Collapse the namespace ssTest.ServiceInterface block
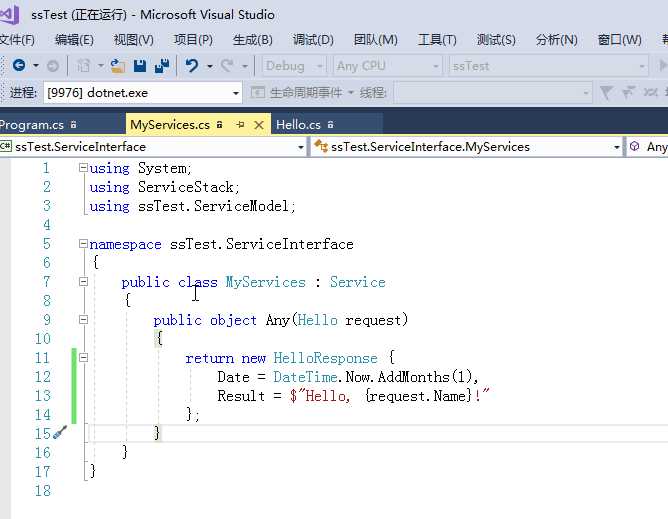Screen dimensions: 668x519 83,244
